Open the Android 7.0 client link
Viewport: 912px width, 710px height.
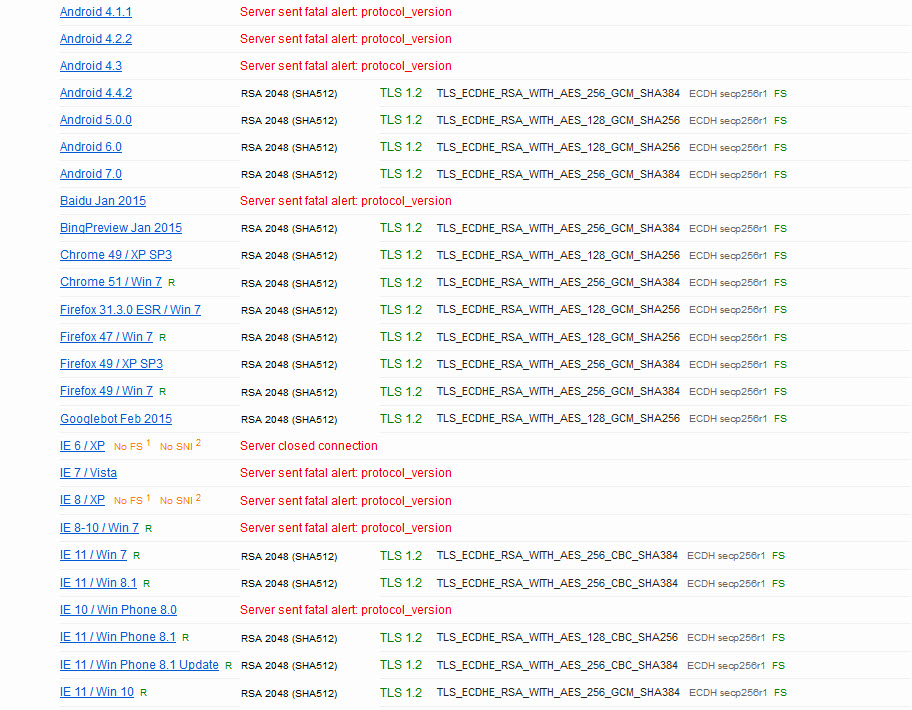(91, 174)
